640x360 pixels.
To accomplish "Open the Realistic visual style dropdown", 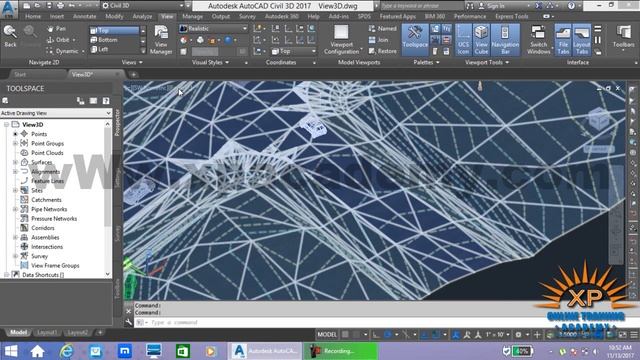I will [x=213, y=29].
